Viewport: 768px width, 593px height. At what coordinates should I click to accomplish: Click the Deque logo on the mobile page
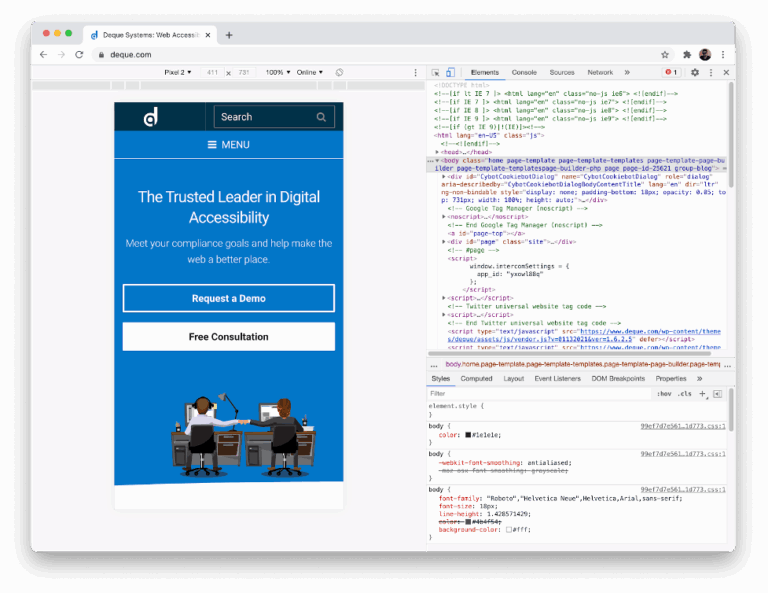click(x=151, y=117)
